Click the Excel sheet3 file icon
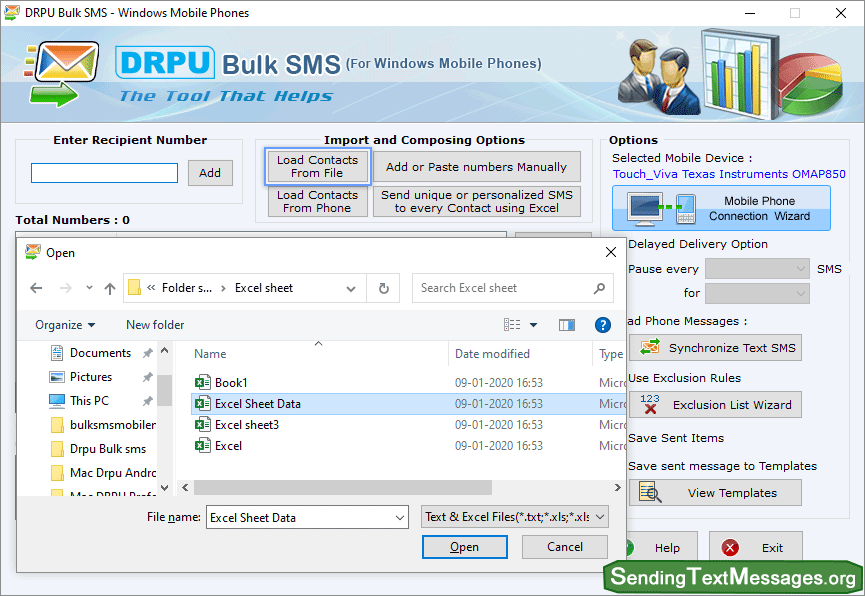This screenshot has width=865, height=596. click(x=203, y=424)
